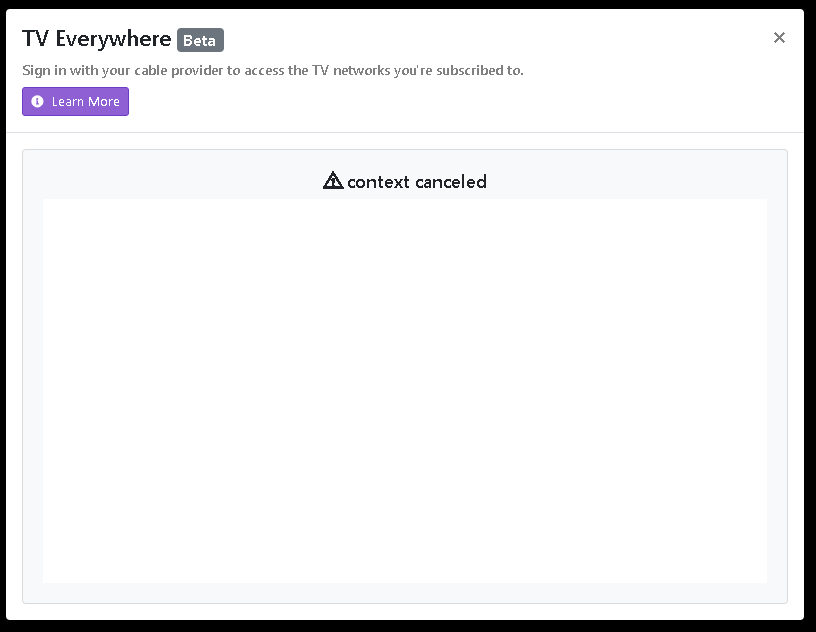Click the word "Learn" on the purple button
The image size is (816, 632).
[x=68, y=102]
